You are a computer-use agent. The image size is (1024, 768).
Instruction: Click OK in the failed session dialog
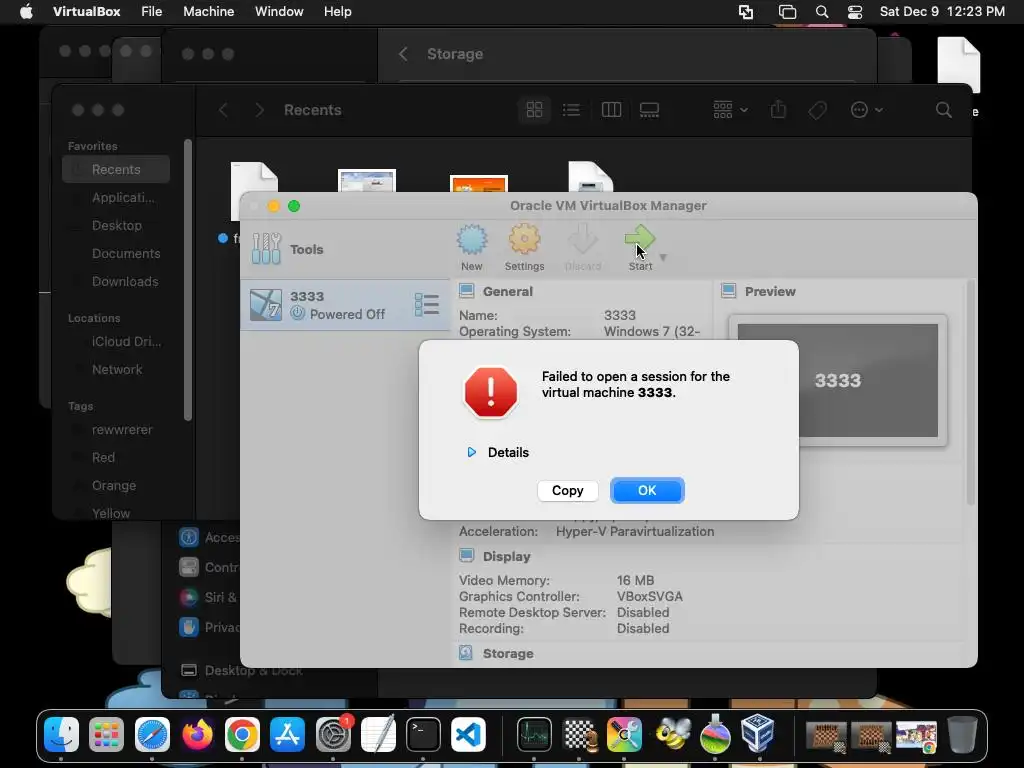coord(647,490)
